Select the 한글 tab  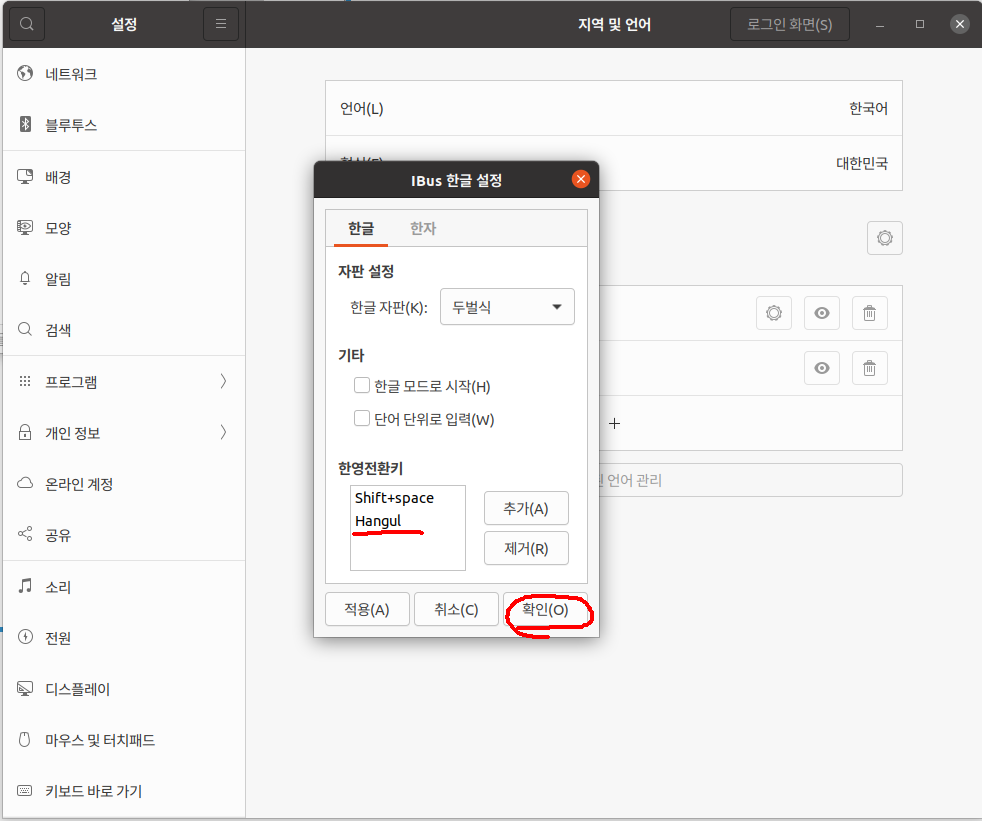pos(361,229)
